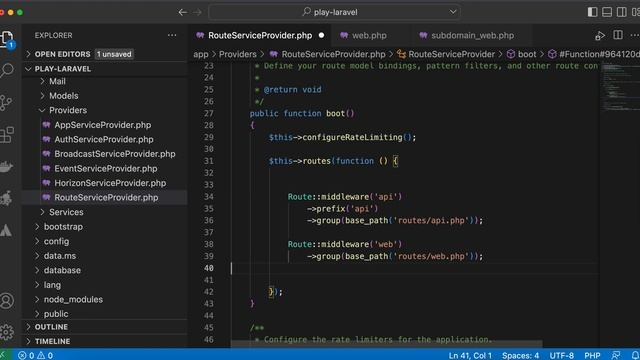Open the Docker view
Image resolution: width=640 pixels, height=360 pixels.
pos(6,167)
